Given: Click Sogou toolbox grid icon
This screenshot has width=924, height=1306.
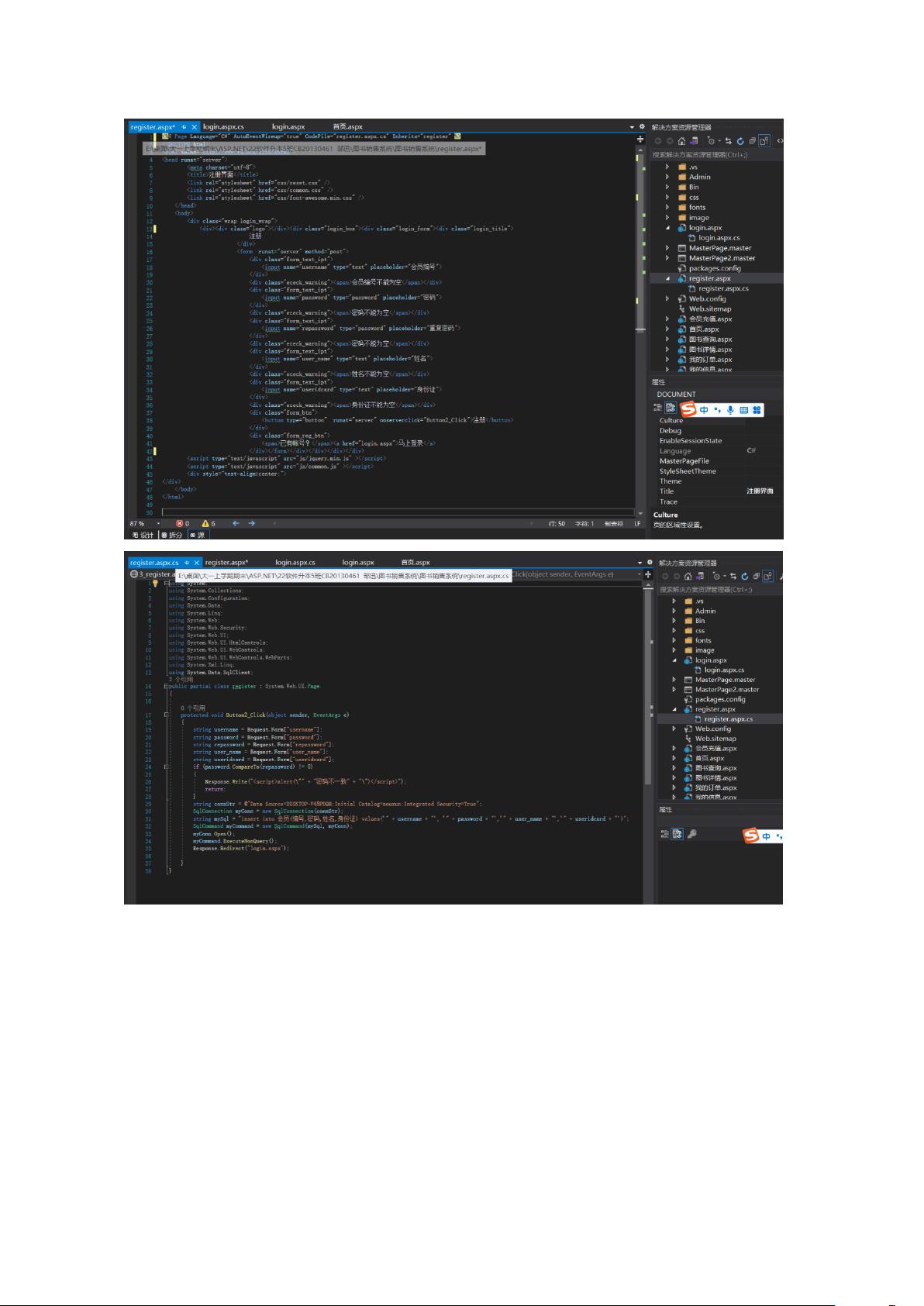Looking at the screenshot, I should click(757, 409).
